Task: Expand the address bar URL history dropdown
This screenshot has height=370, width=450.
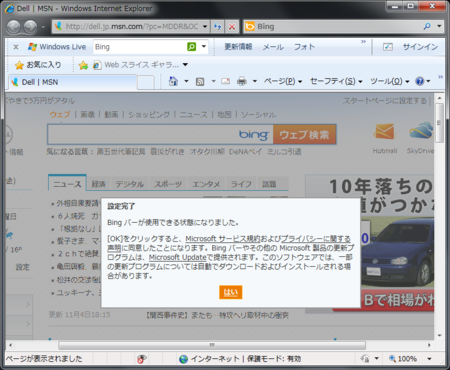Action: [x=205, y=26]
